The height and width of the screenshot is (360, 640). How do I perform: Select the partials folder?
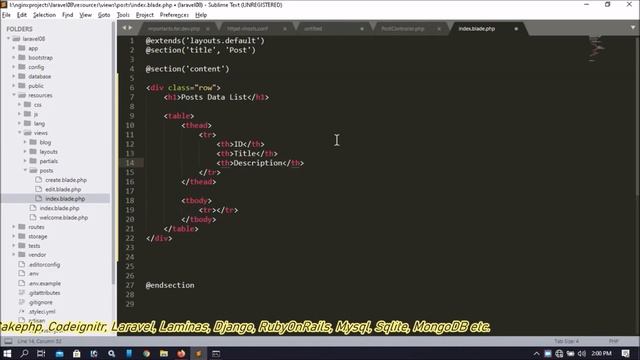[49, 161]
